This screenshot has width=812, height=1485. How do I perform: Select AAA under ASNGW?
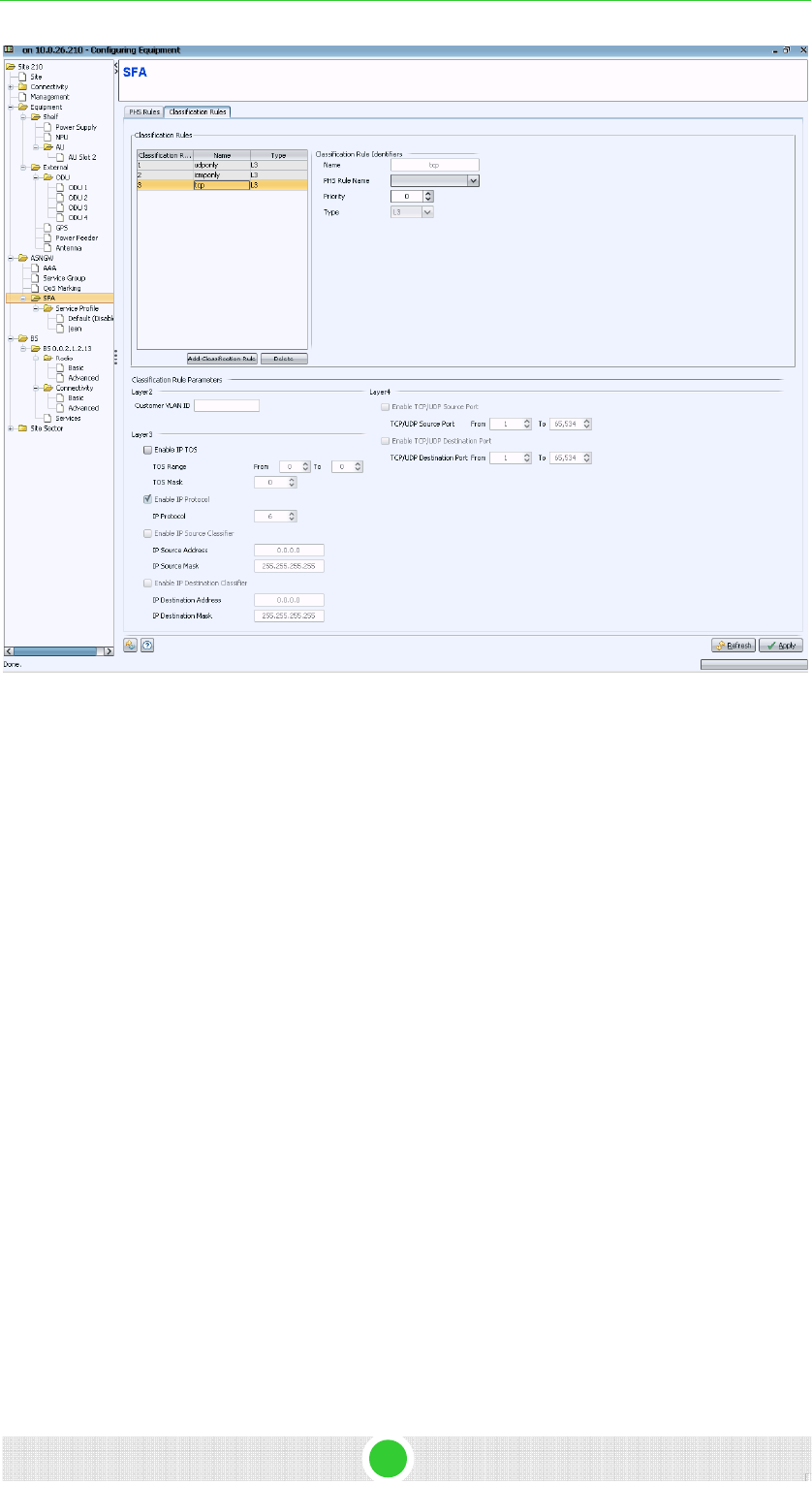[x=44, y=268]
